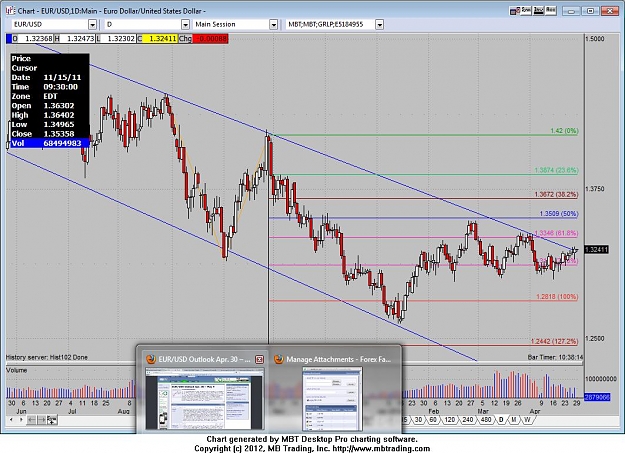Select the 30 minute interval tab
Viewport: 625px width, 453px height.
[x=418, y=420]
